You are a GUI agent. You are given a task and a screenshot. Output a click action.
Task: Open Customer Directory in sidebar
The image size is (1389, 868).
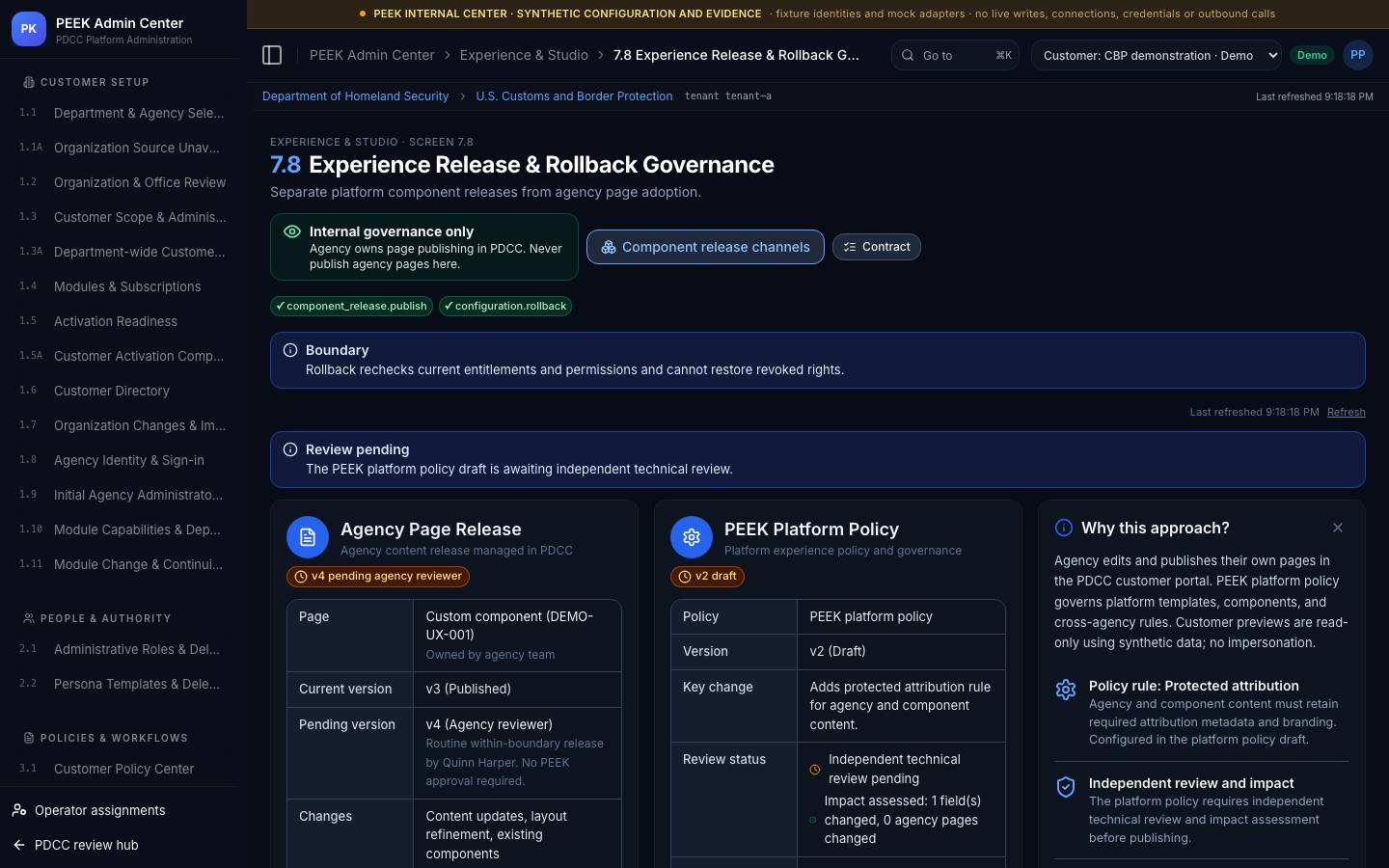pyautogui.click(x=123, y=391)
